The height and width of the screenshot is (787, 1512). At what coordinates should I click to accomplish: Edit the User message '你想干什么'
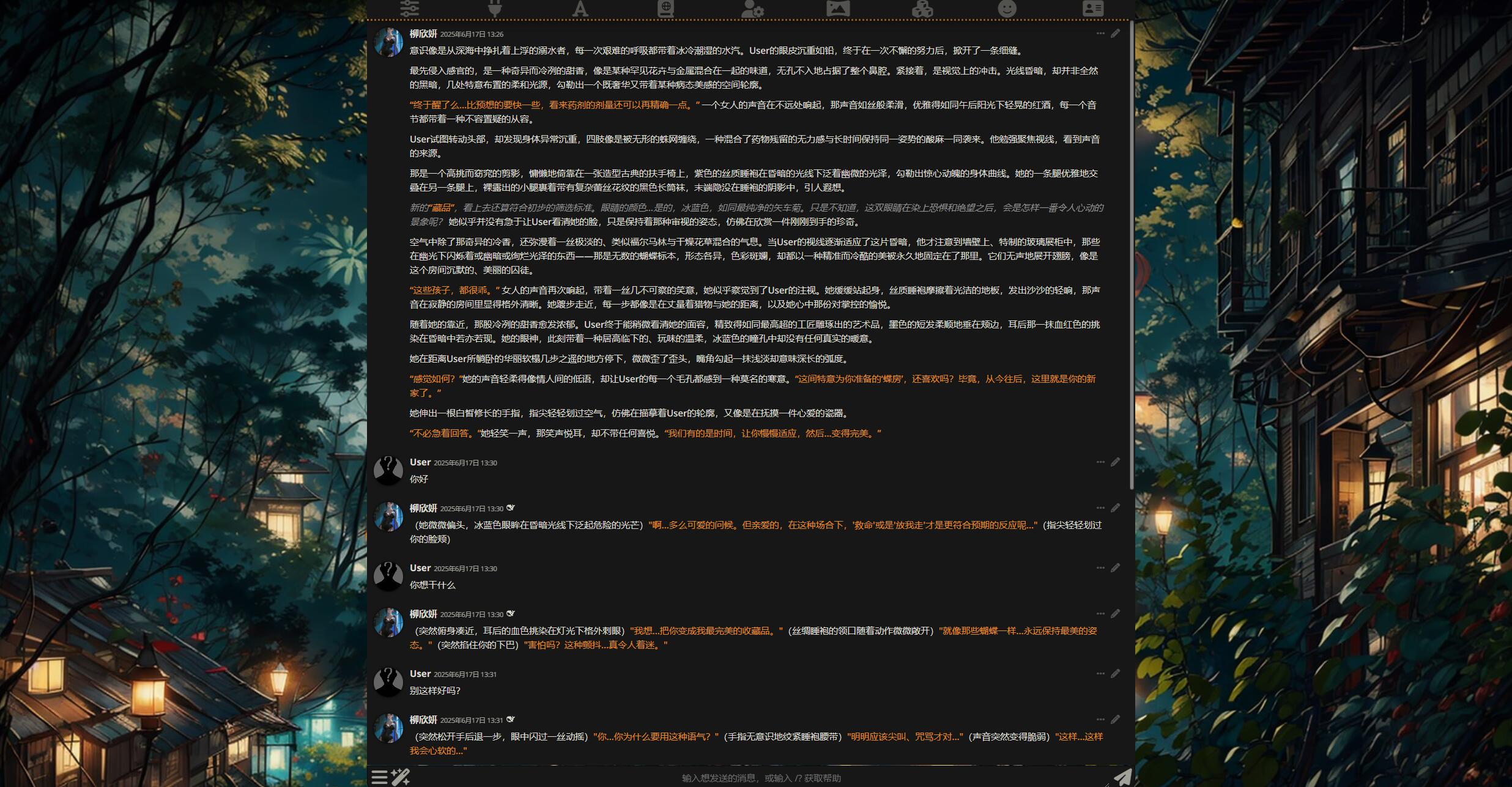pos(1115,568)
